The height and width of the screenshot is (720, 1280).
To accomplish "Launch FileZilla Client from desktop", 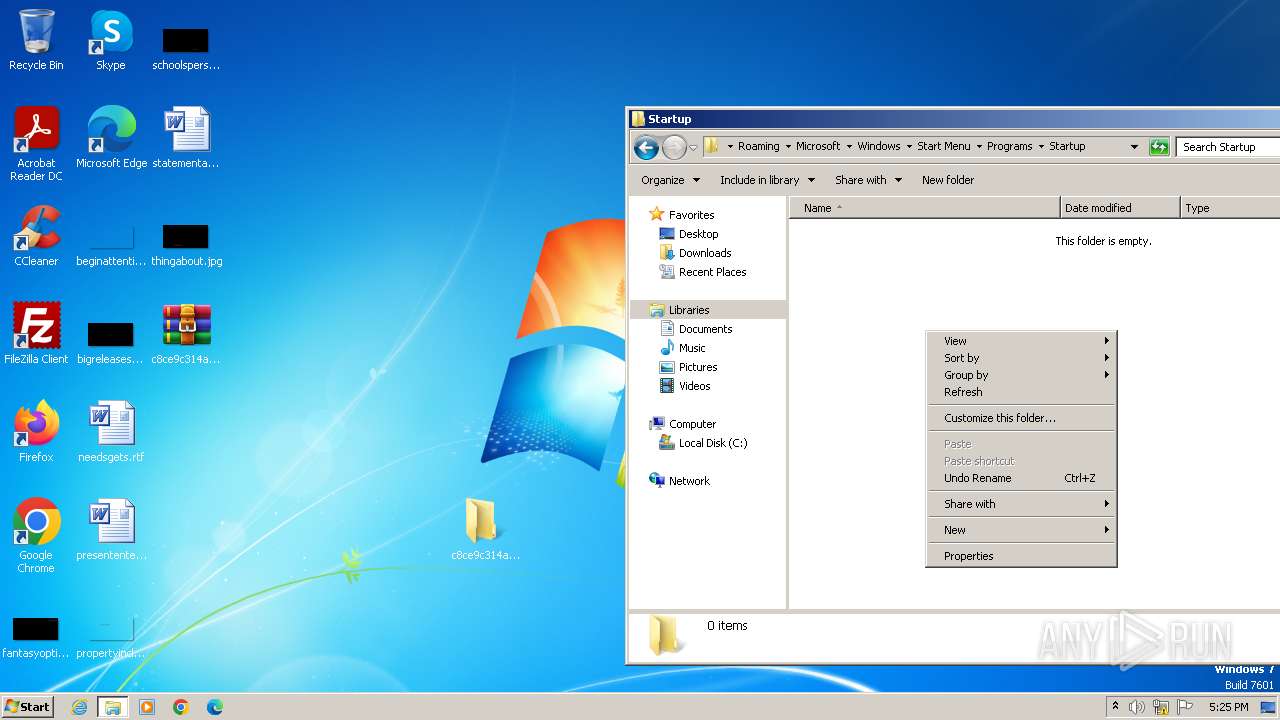I will coord(36,334).
